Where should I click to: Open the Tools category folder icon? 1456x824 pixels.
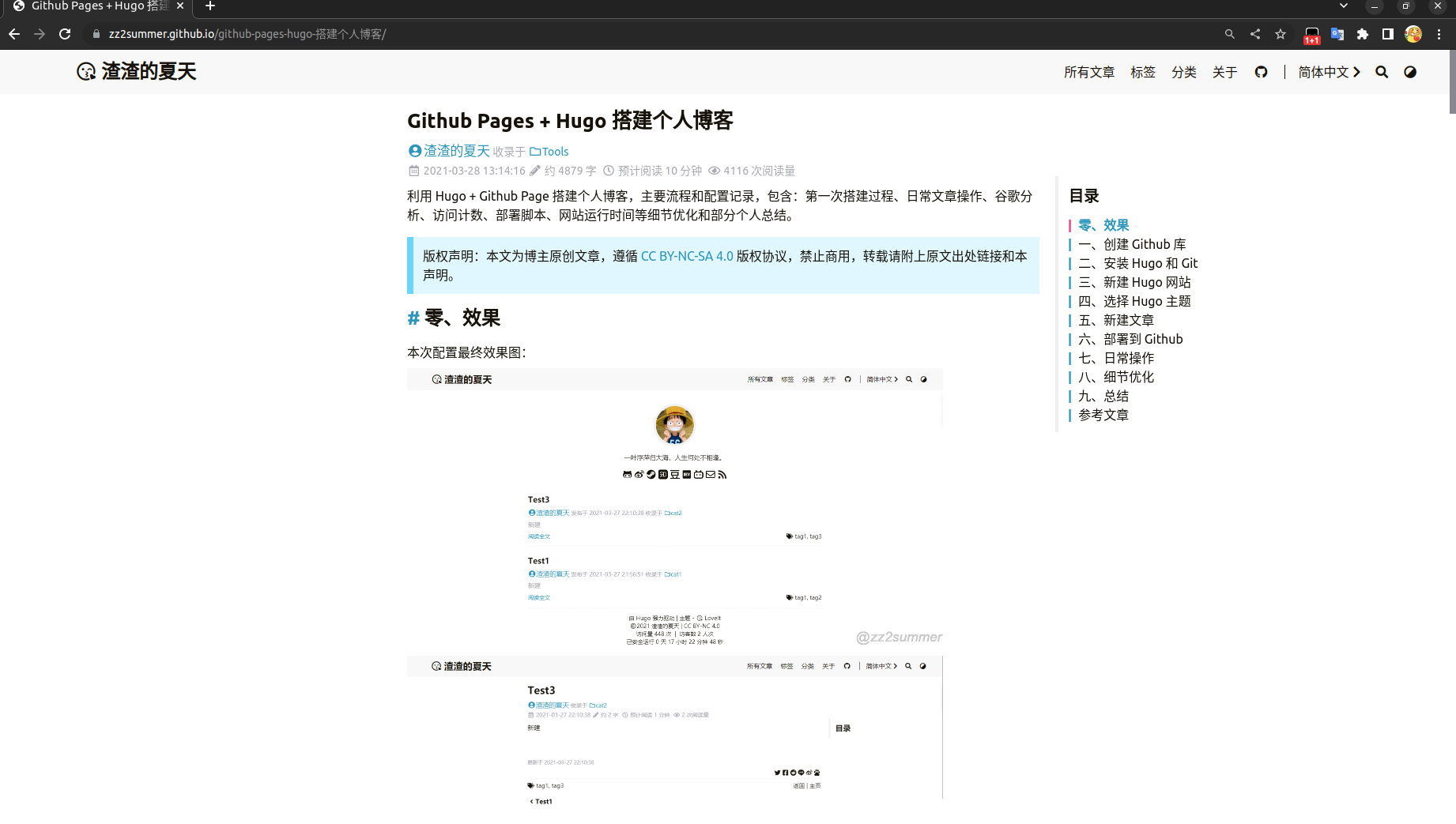[x=534, y=151]
